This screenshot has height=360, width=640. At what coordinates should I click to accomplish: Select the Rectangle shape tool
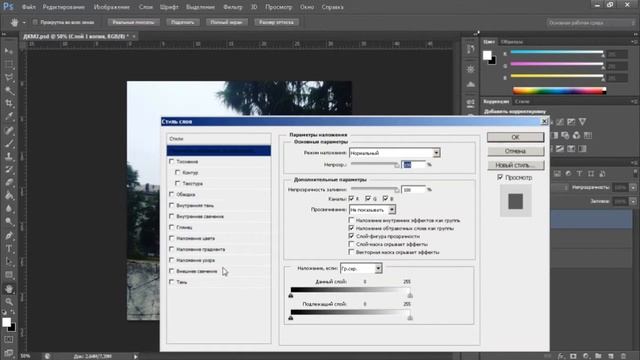9,275
